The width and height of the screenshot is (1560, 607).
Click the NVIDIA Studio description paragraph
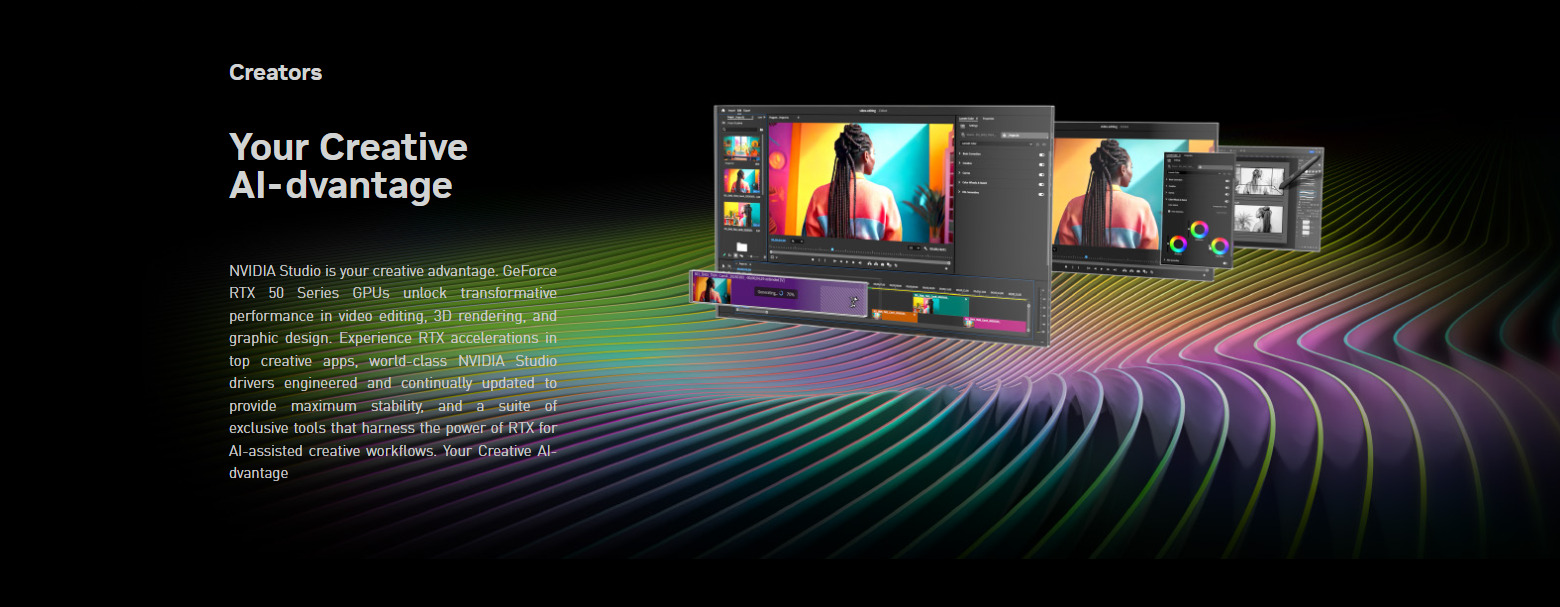click(x=393, y=372)
